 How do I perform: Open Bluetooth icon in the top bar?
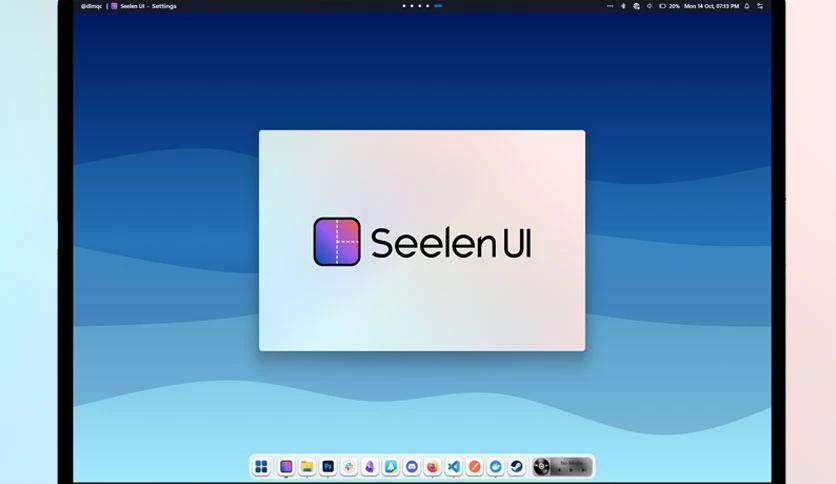(623, 6)
